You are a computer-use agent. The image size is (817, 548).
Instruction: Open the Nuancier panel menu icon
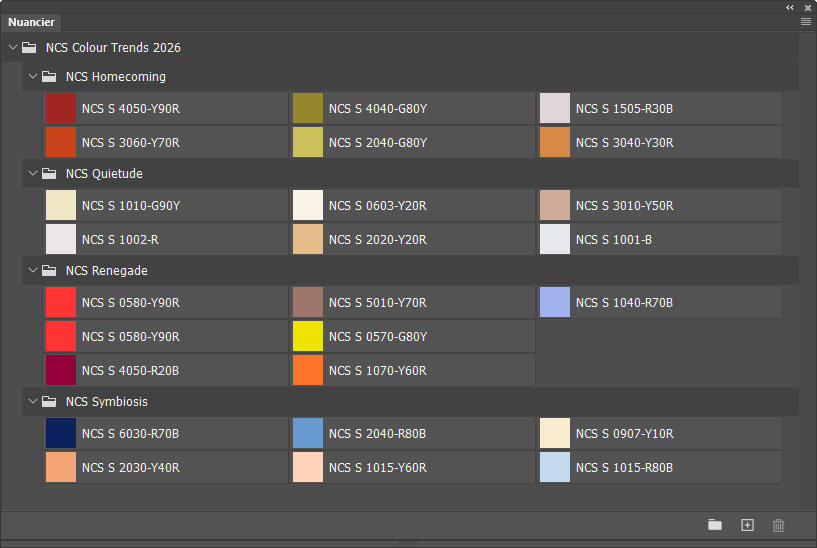tap(806, 22)
